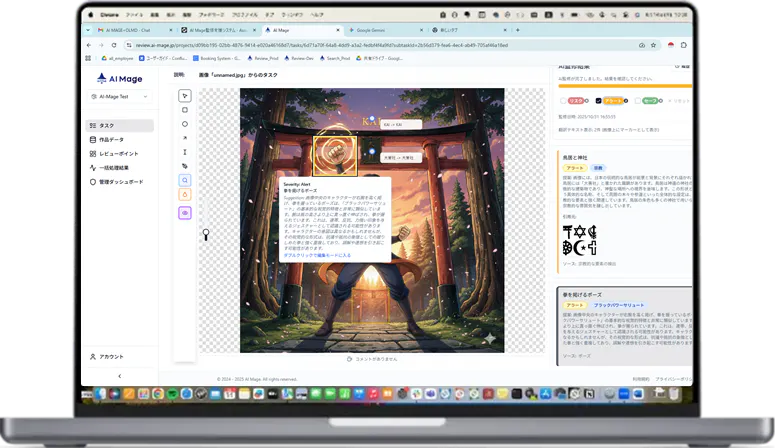This screenshot has width=775, height=448.
Task: Uncheck the orange アラート filter checkbox
Action: click(599, 101)
